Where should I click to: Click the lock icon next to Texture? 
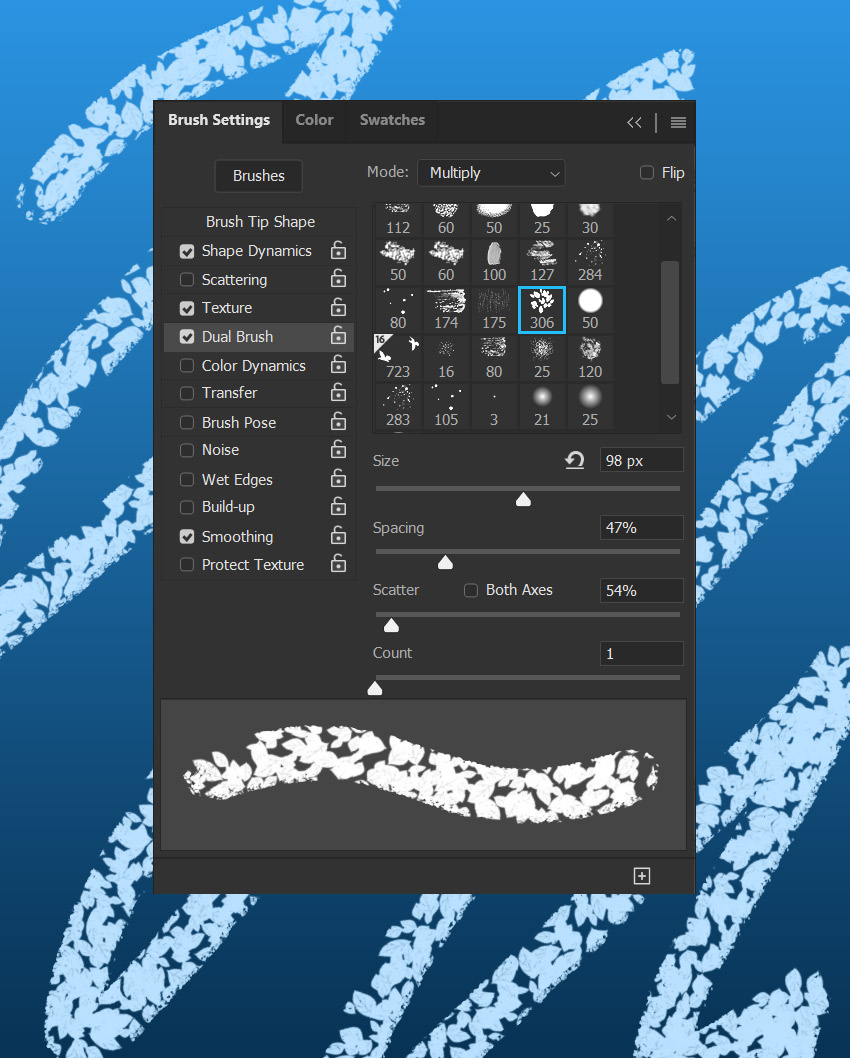coord(338,307)
